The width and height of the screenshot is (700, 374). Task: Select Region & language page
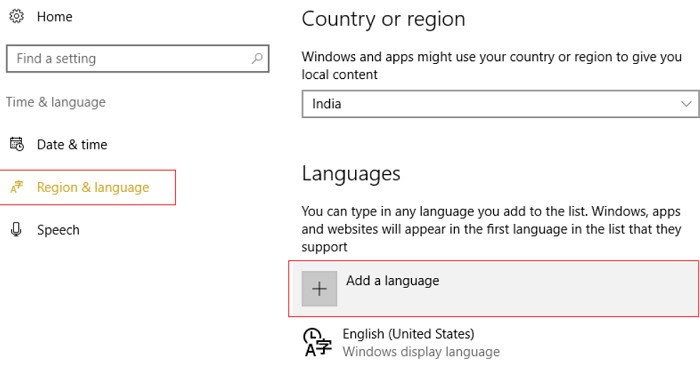click(x=88, y=187)
